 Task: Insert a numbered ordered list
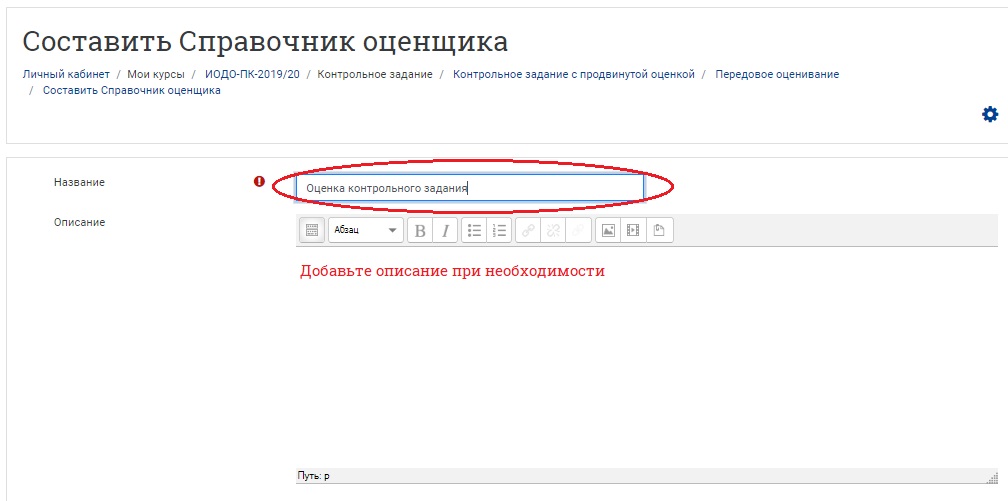[499, 230]
